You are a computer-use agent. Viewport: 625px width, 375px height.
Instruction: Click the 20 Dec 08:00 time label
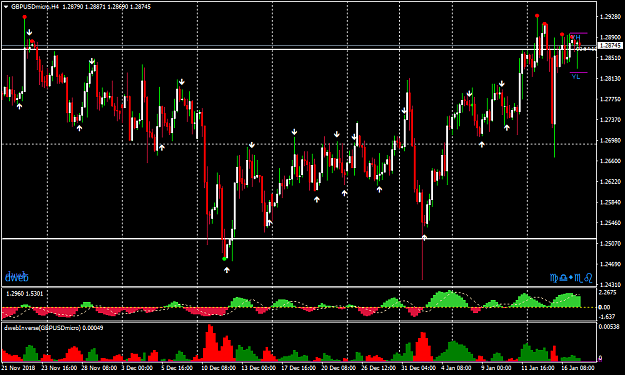pyautogui.click(x=338, y=367)
